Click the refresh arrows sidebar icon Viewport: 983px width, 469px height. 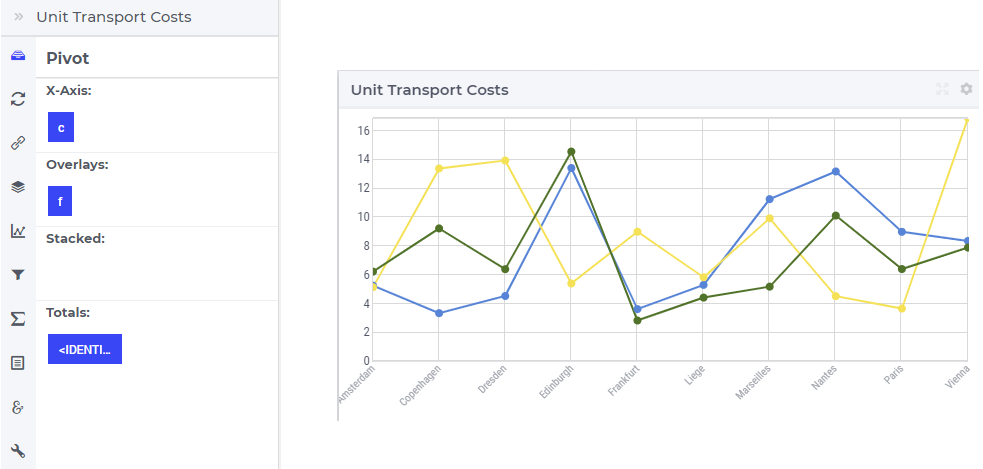(x=18, y=98)
